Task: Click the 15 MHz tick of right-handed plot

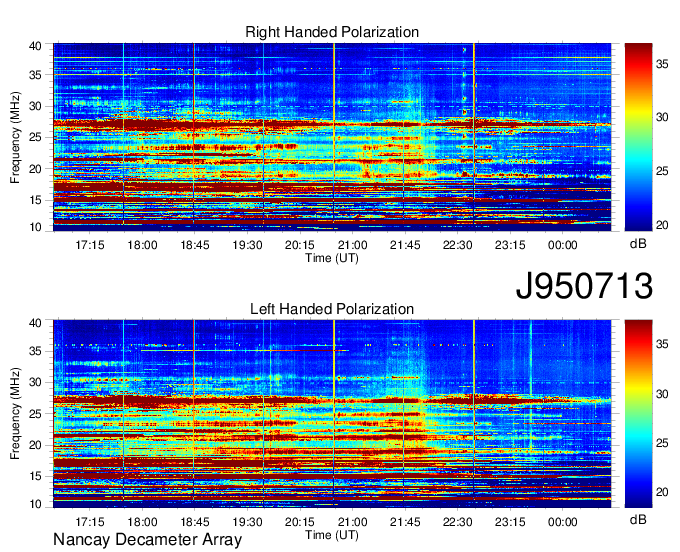Action: [36, 200]
